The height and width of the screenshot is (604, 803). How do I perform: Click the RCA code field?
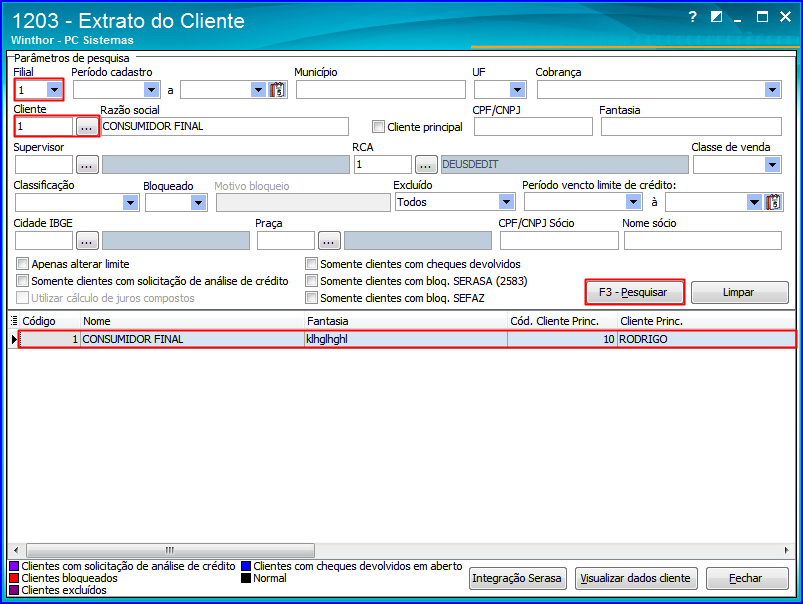click(x=383, y=164)
